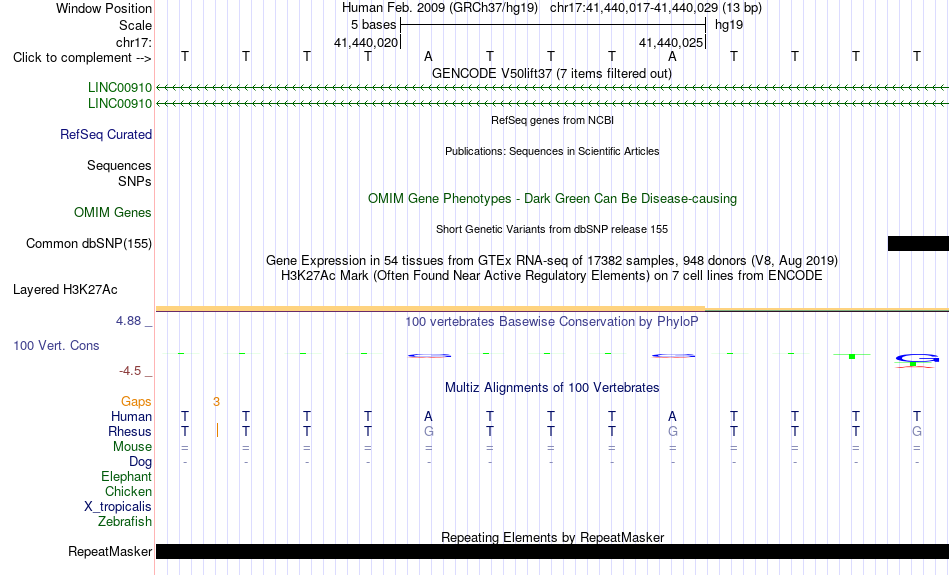The image size is (950, 575).
Task: Select the Zebrafish alignment row label
Action: point(125,522)
